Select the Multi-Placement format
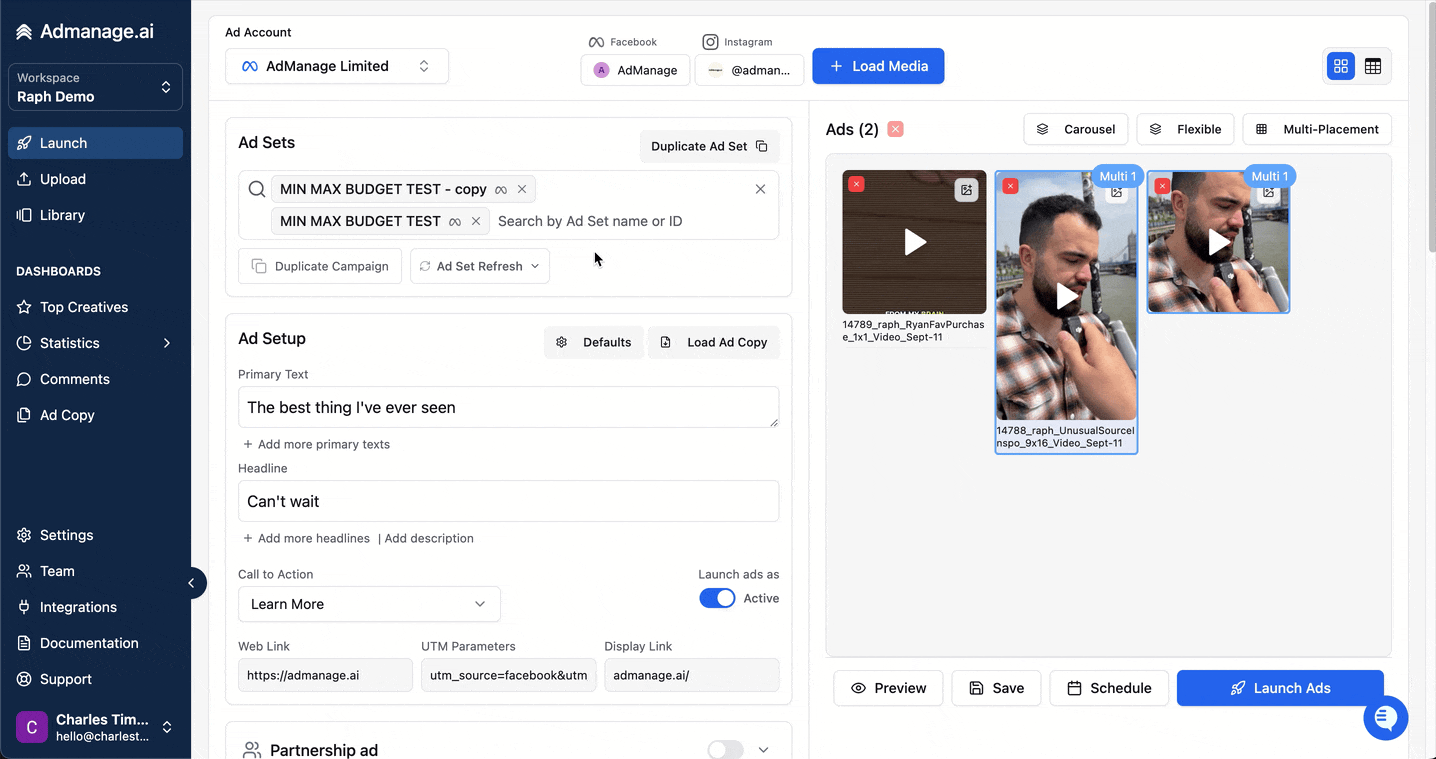 [1317, 129]
